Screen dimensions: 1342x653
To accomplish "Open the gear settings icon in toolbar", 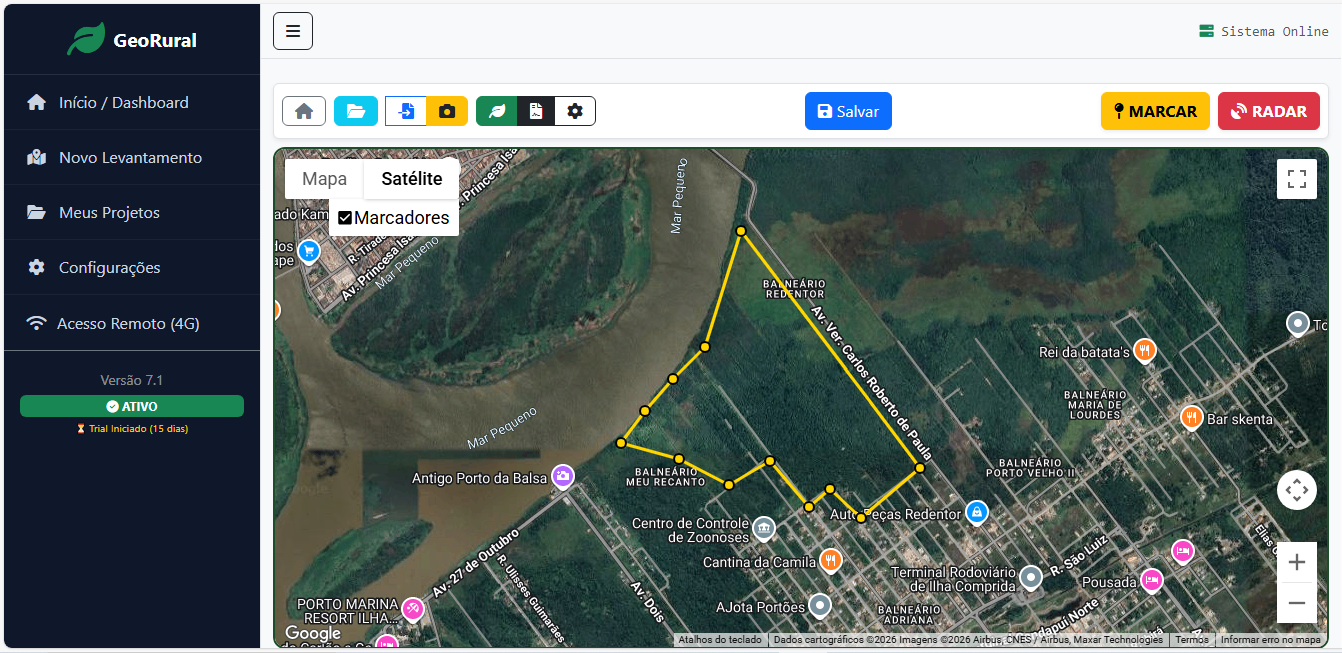I will coord(575,111).
